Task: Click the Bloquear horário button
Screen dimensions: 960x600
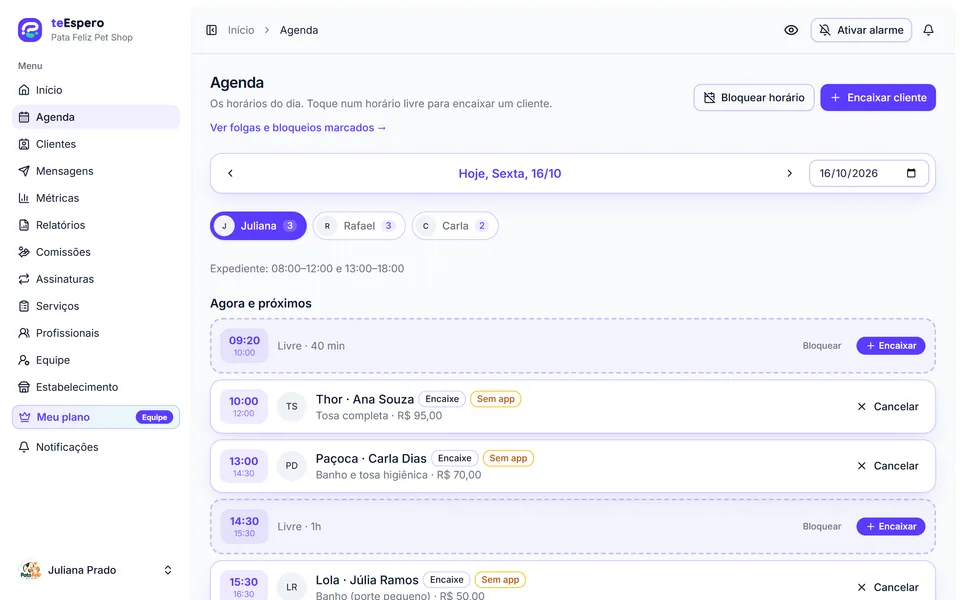Action: 754,97
